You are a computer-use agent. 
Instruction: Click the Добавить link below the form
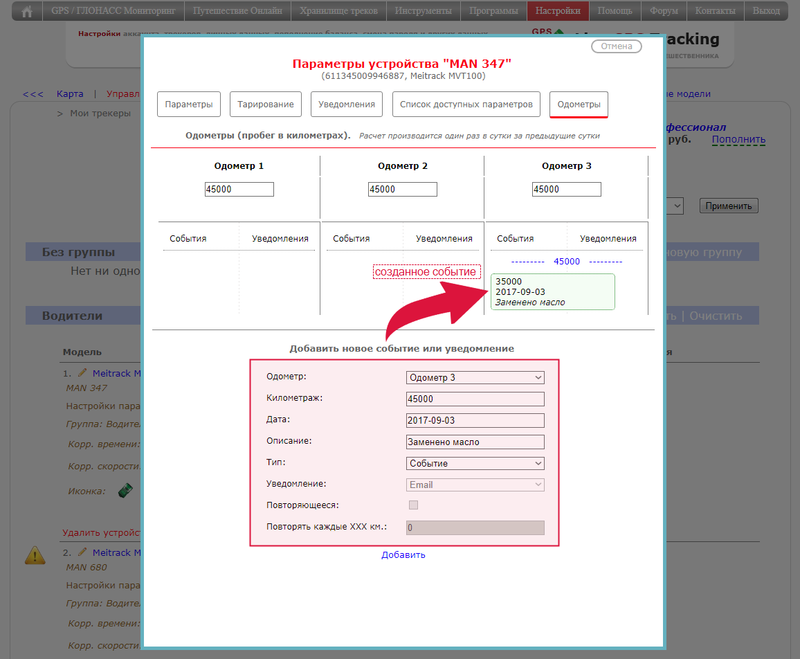tap(403, 555)
